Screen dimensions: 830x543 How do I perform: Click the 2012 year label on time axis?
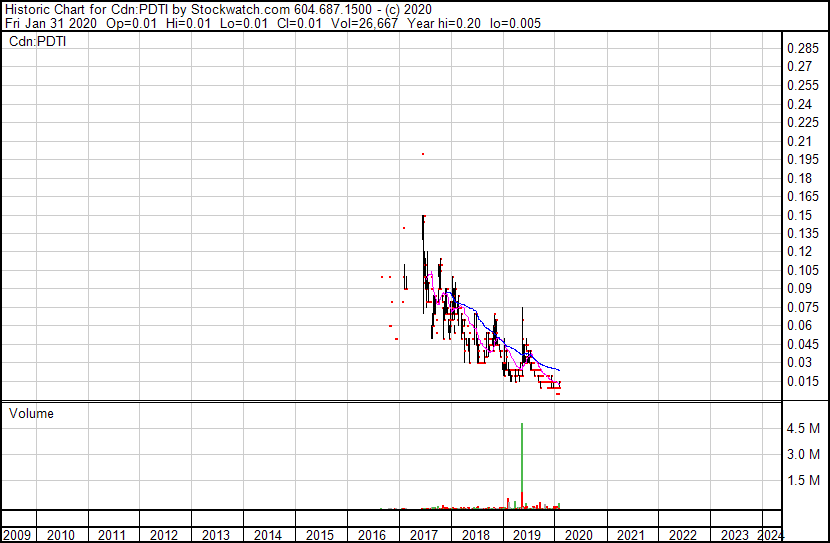click(164, 535)
